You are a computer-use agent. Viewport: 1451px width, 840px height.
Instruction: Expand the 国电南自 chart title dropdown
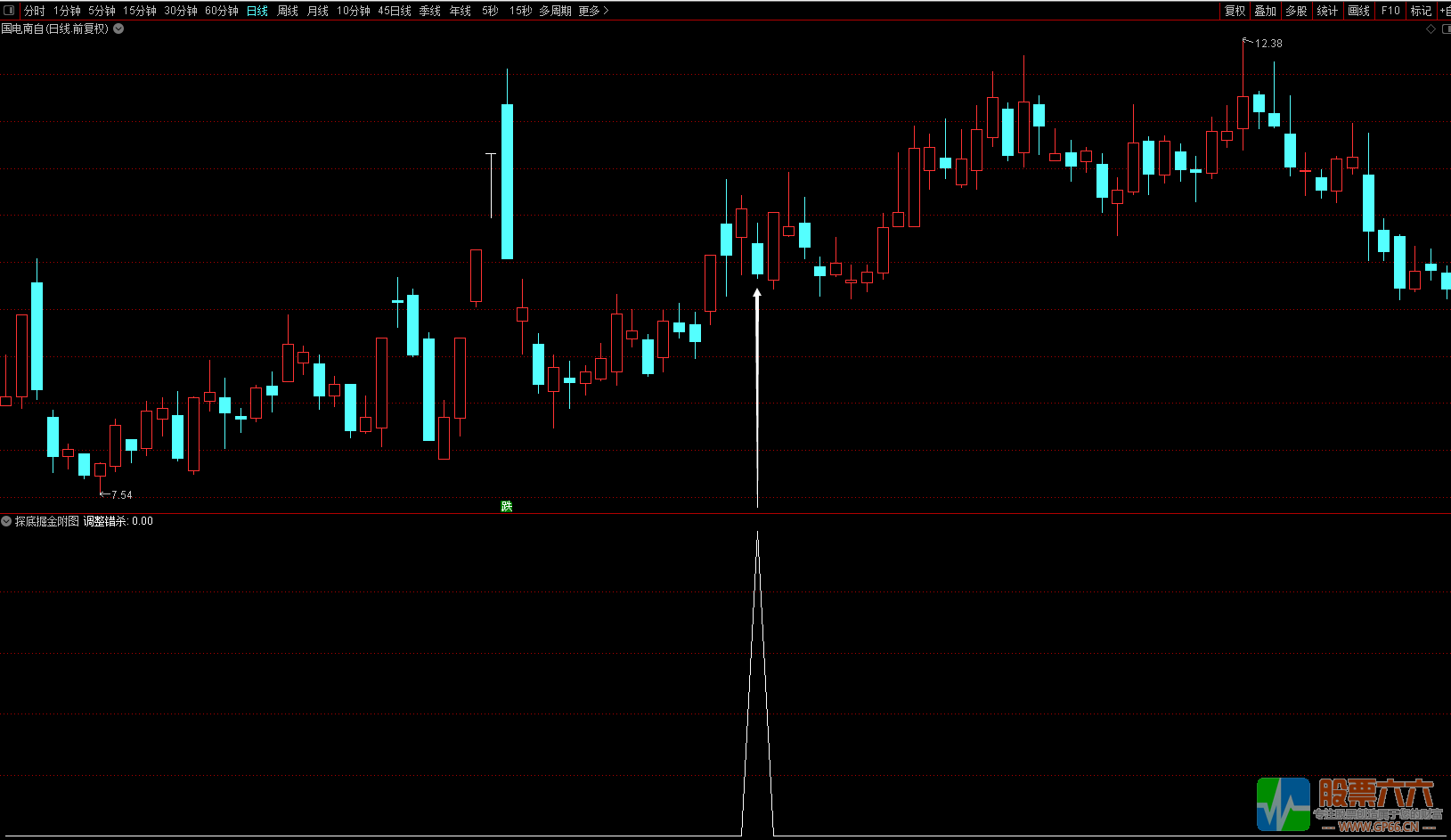coord(118,29)
